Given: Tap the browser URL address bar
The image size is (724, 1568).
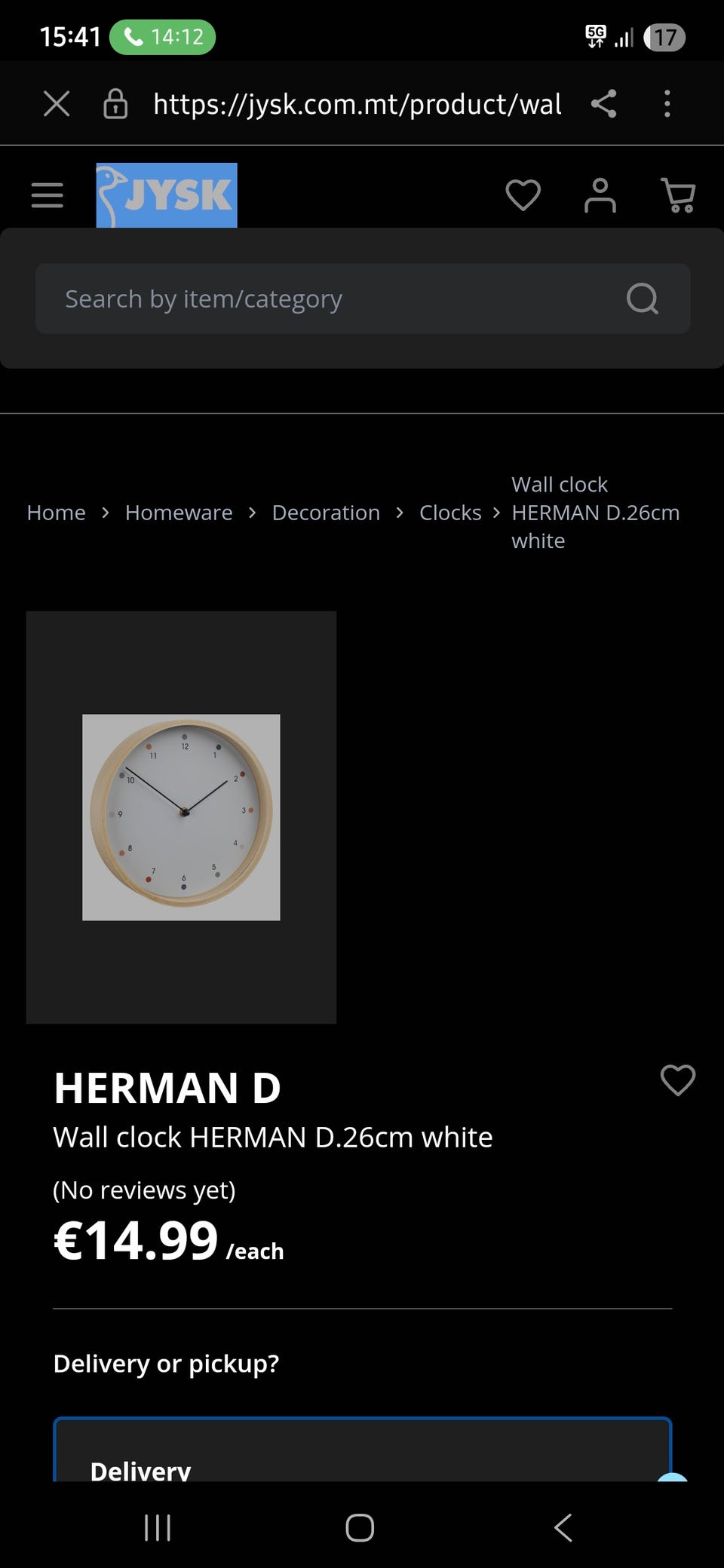Looking at the screenshot, I should (x=357, y=103).
